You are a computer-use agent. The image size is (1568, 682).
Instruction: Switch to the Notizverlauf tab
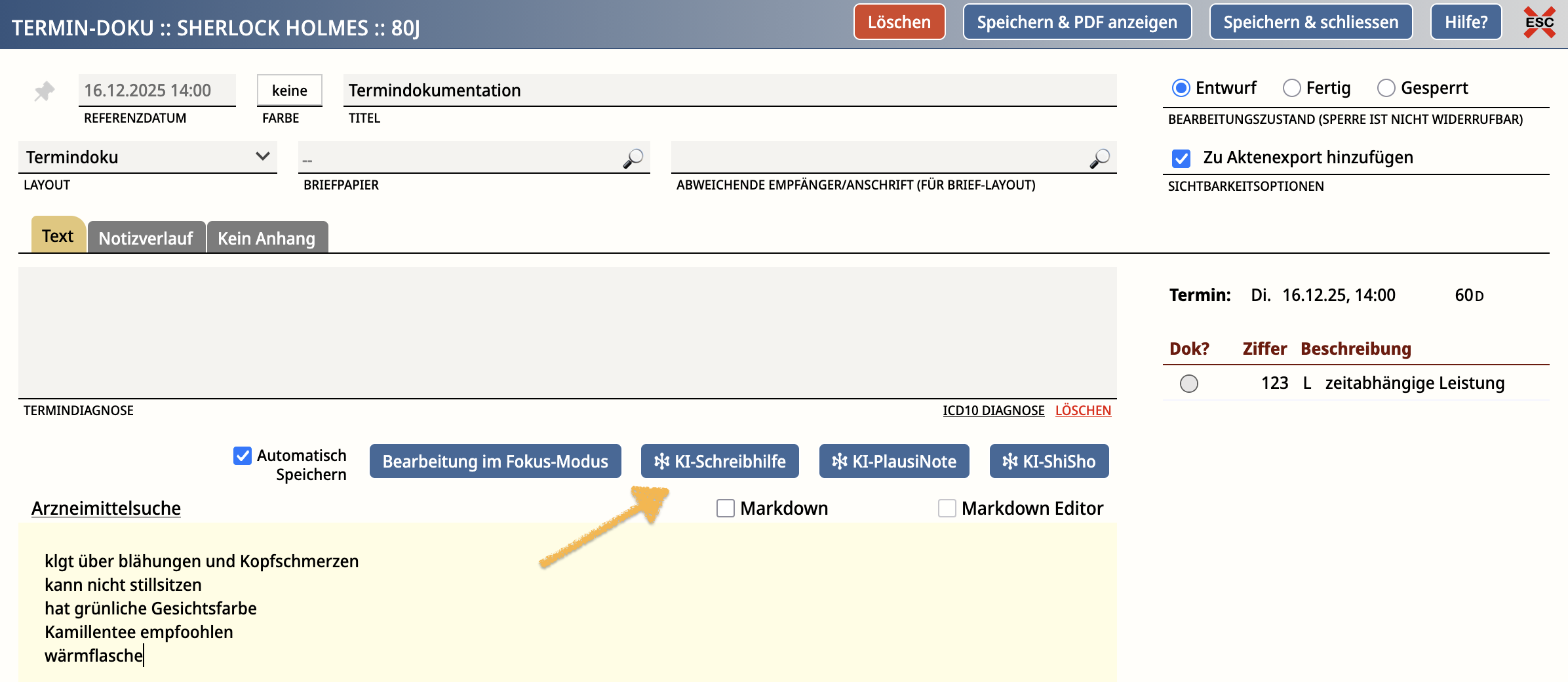(146, 238)
